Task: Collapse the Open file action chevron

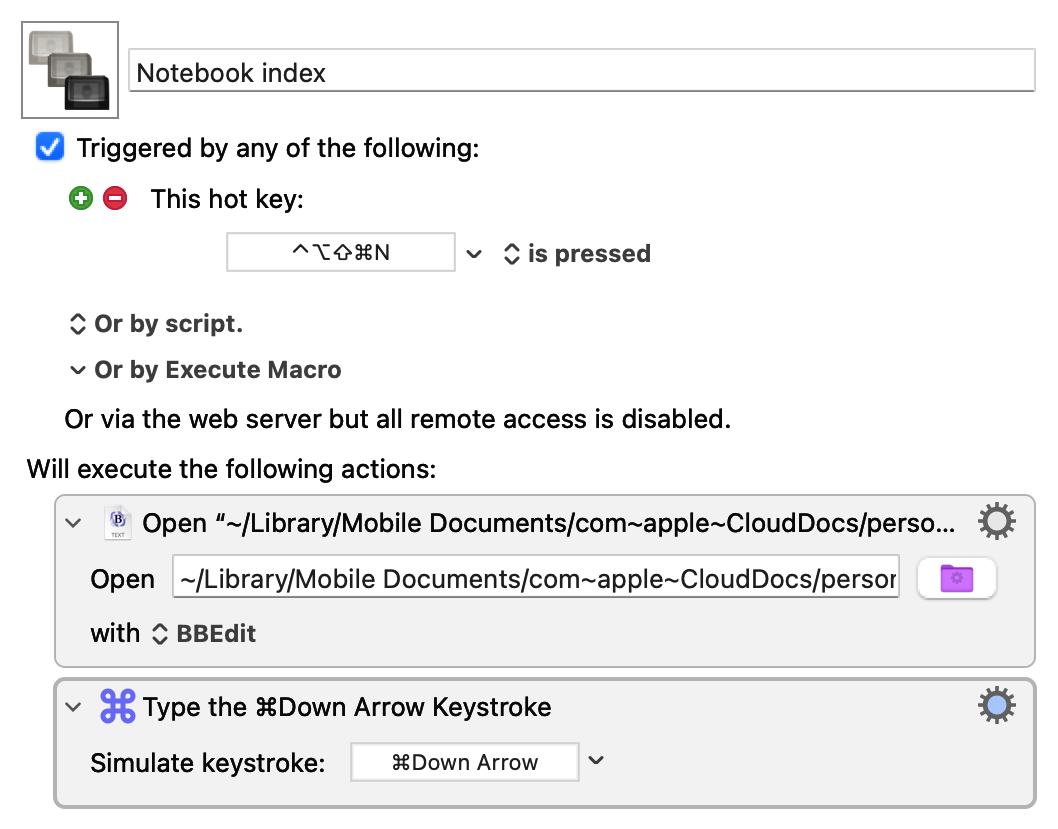Action: click(x=73, y=523)
